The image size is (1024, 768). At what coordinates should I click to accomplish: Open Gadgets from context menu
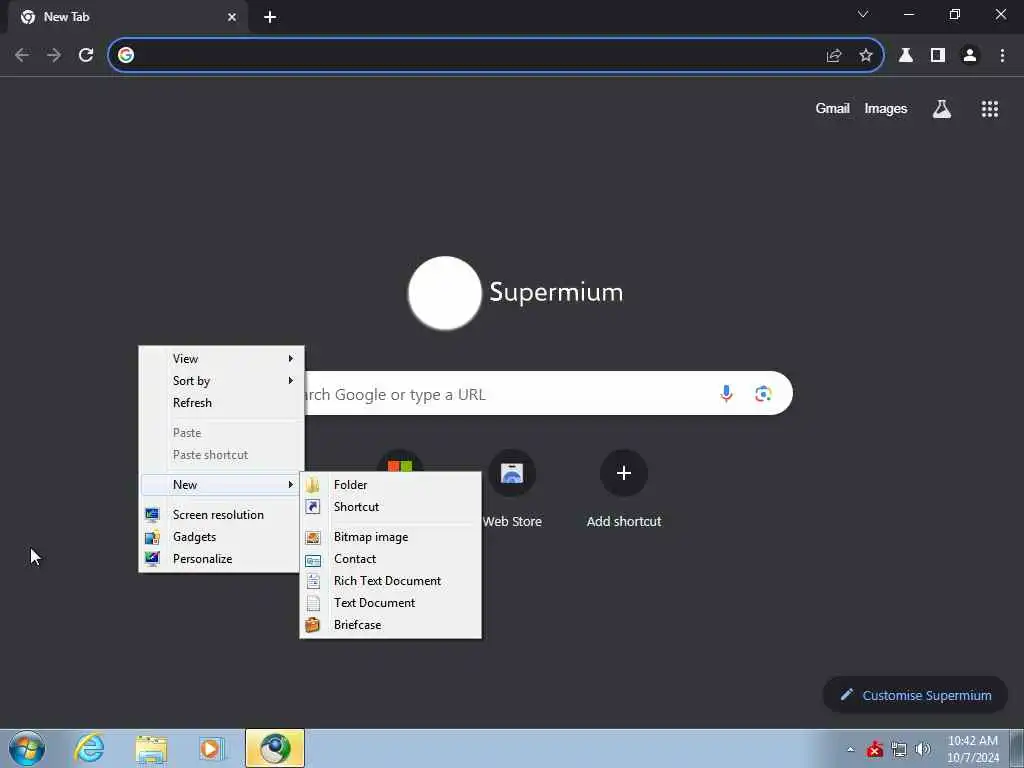coord(221,537)
